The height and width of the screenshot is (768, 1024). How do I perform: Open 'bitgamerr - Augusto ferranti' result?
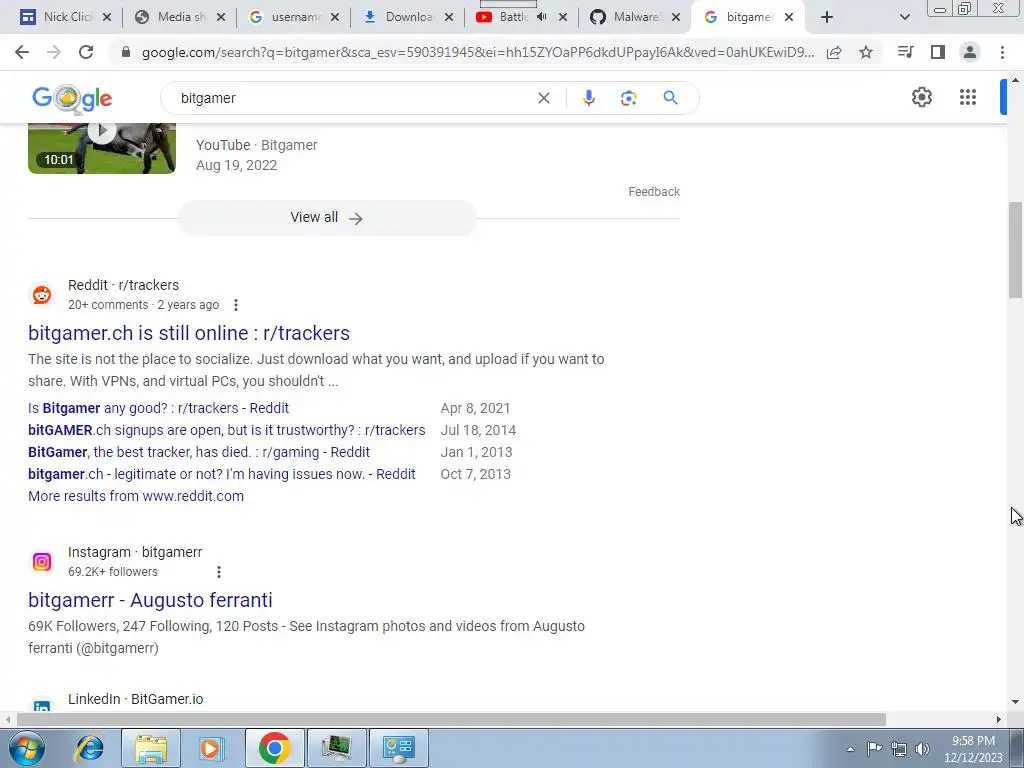click(x=150, y=600)
